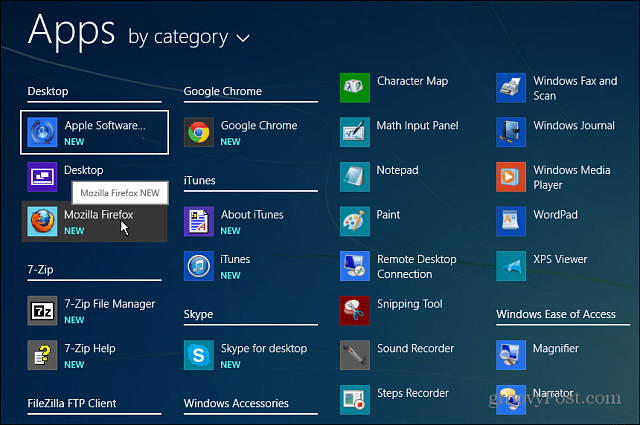Open the Character Map icon
This screenshot has height=425, width=640.
(x=355, y=87)
